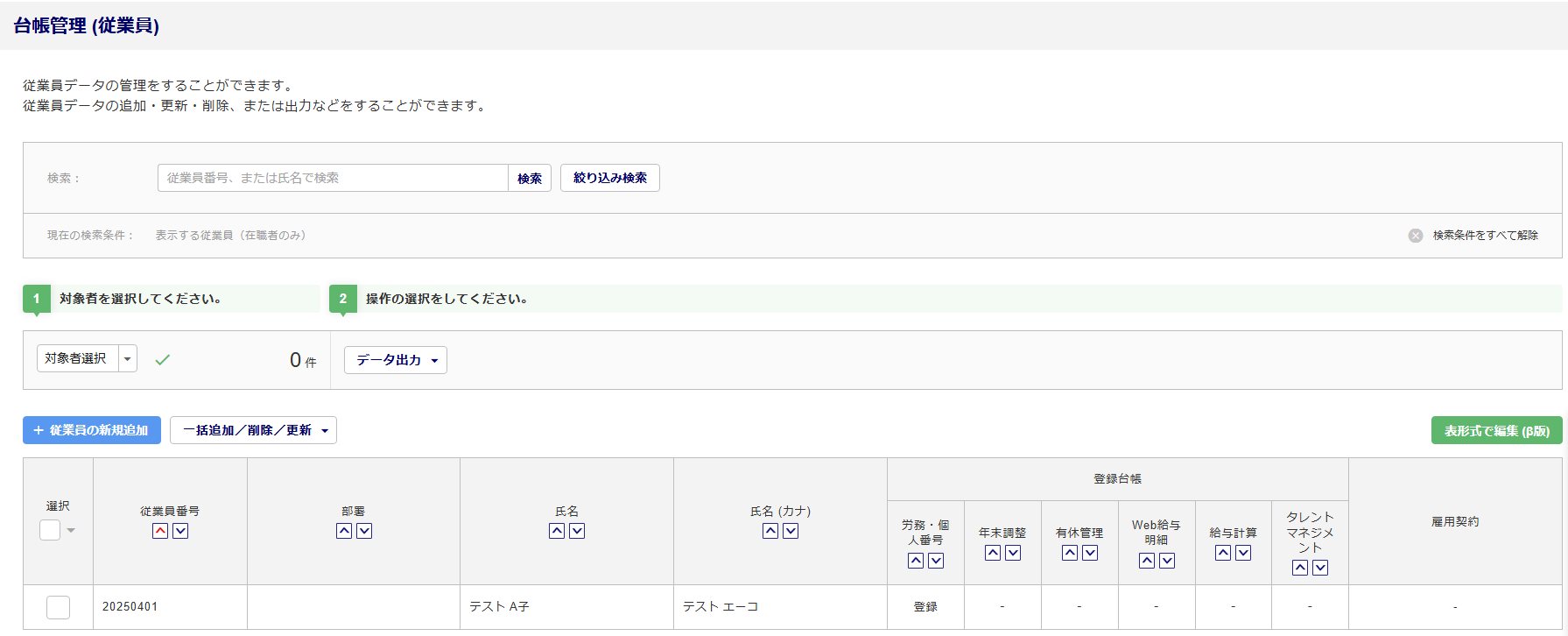Click the clear-all-conditions X icon
This screenshot has height=636, width=1568.
pyautogui.click(x=1415, y=236)
